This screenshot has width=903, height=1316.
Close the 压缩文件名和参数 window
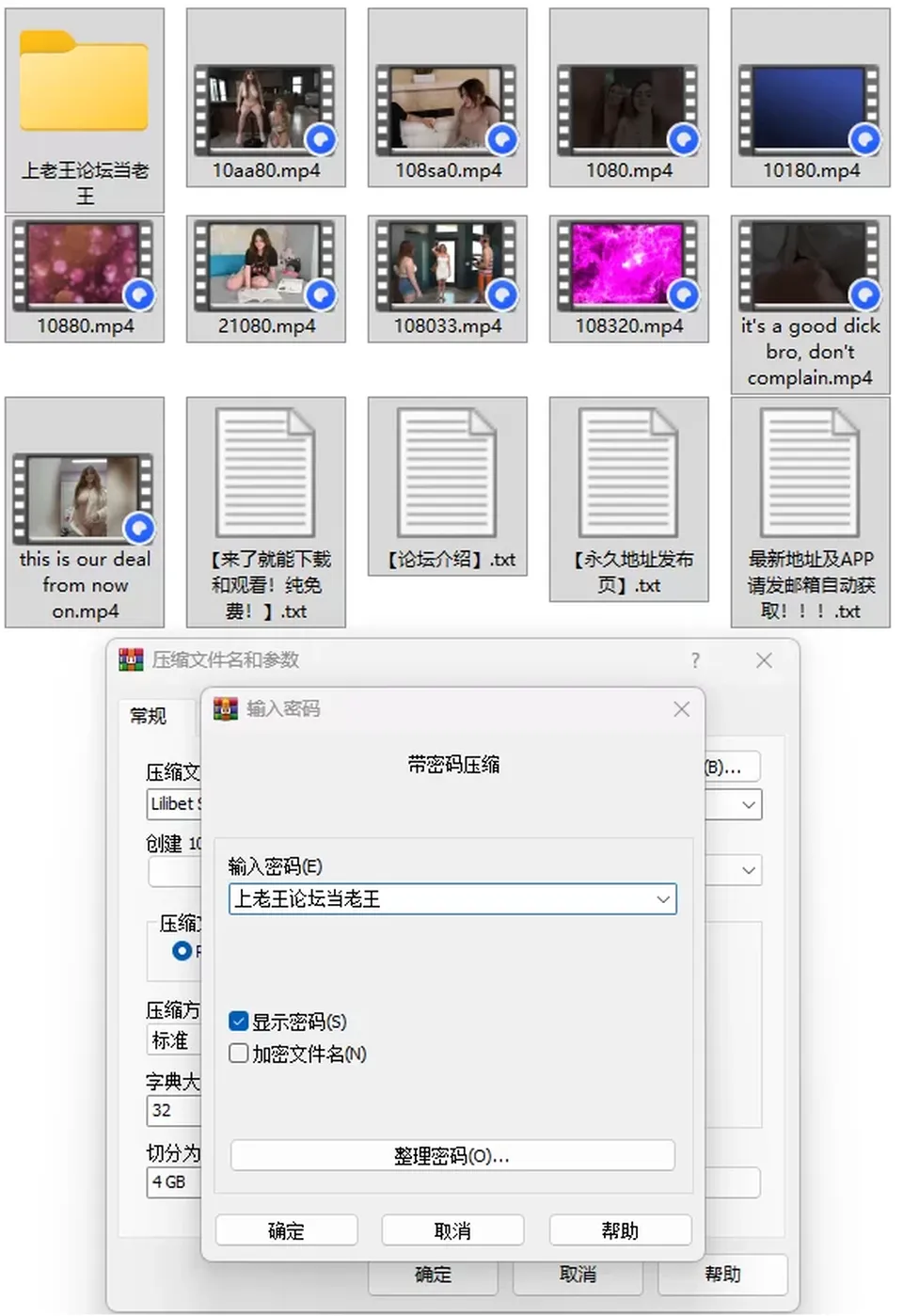pyautogui.click(x=764, y=660)
